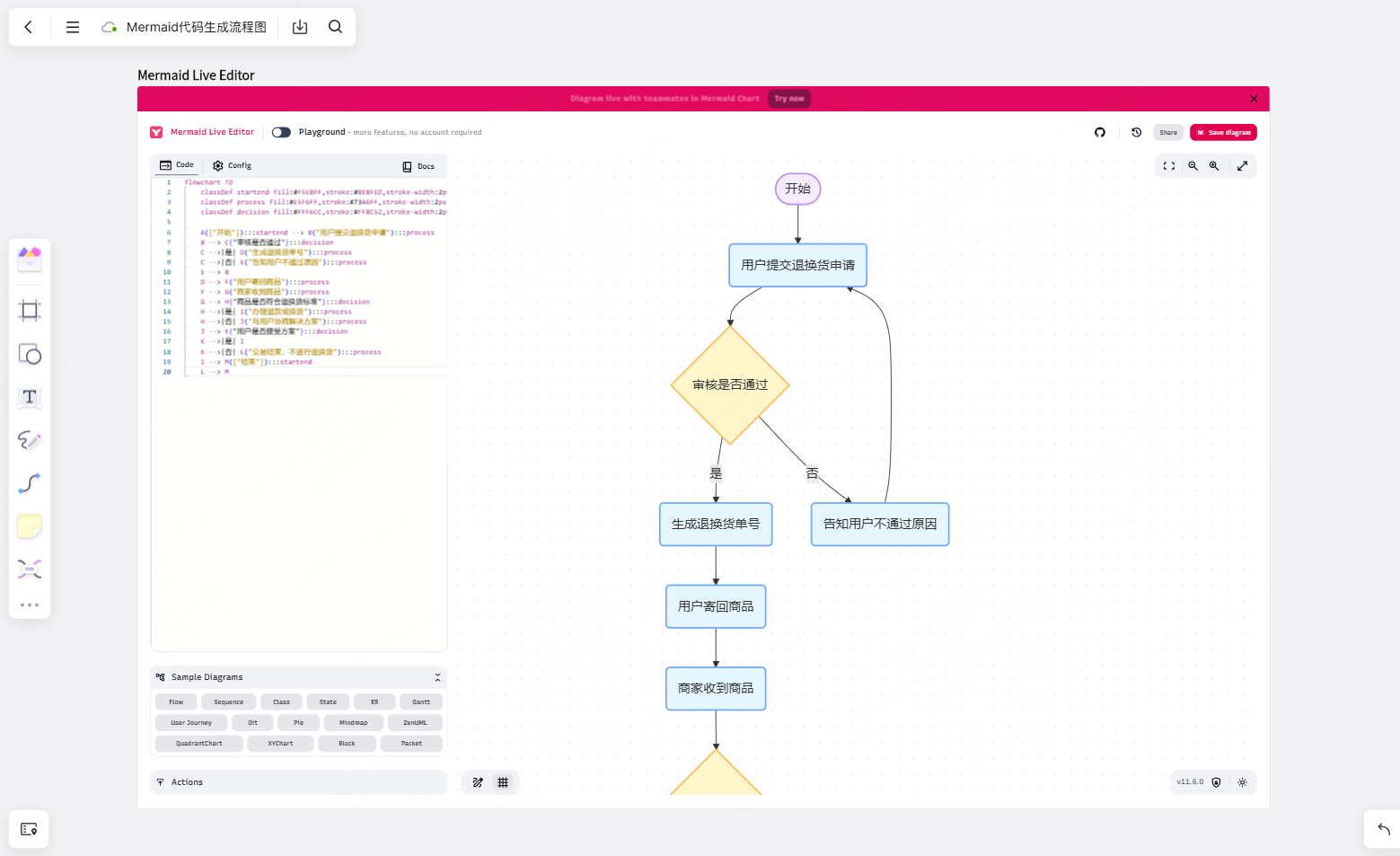Open the mind map tool
This screenshot has width=1400, height=856.
[30, 569]
